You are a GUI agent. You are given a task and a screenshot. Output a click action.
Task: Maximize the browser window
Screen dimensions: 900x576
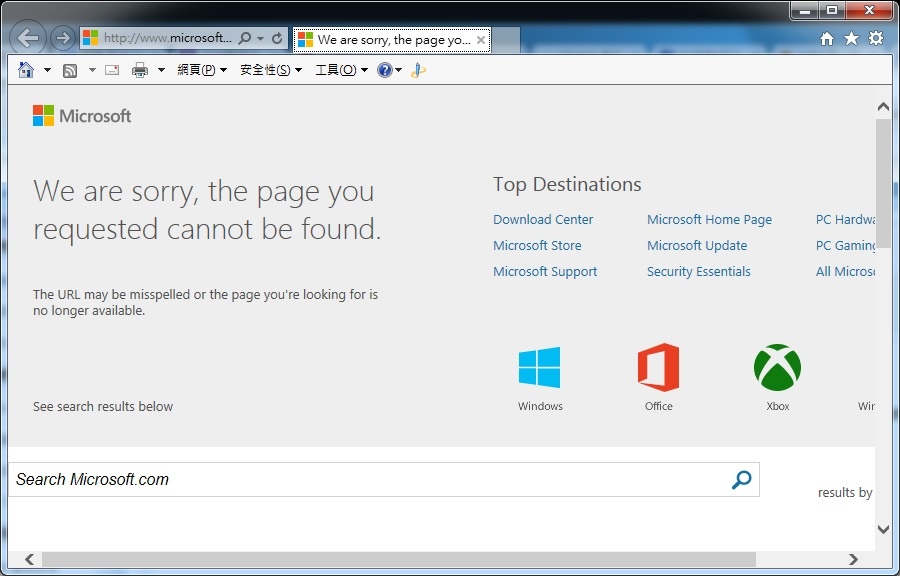click(832, 10)
